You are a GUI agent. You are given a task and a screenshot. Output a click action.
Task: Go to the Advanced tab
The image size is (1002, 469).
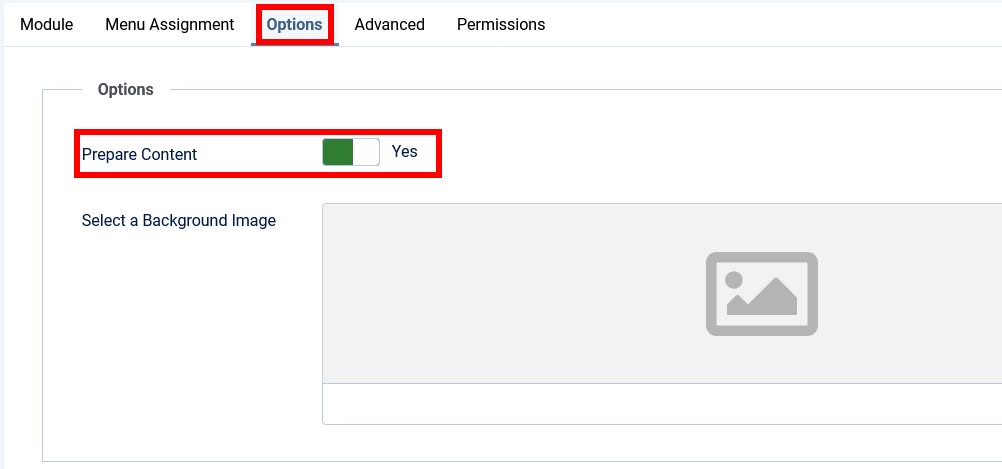coord(390,24)
